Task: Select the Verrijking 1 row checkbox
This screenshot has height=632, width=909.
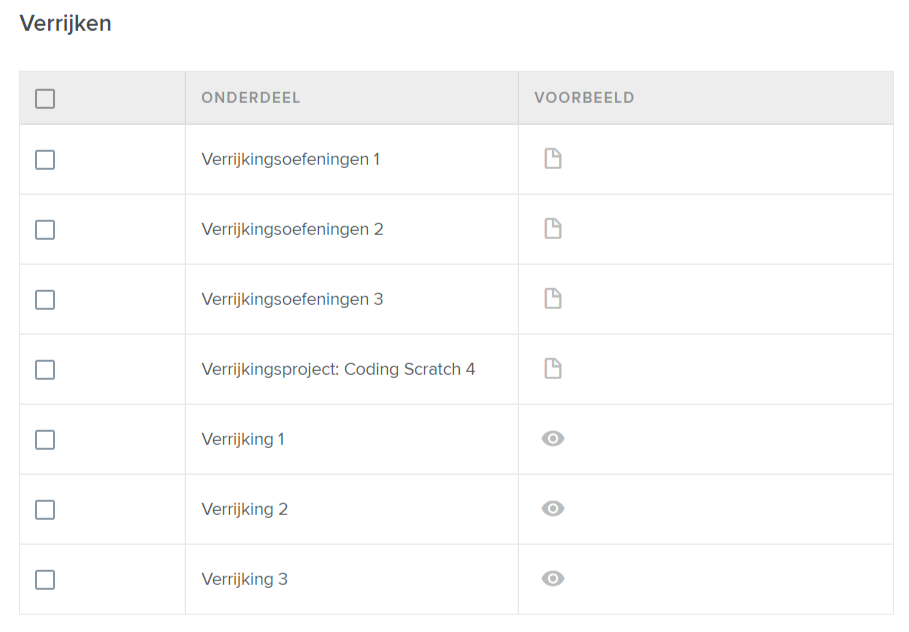Action: coord(45,440)
